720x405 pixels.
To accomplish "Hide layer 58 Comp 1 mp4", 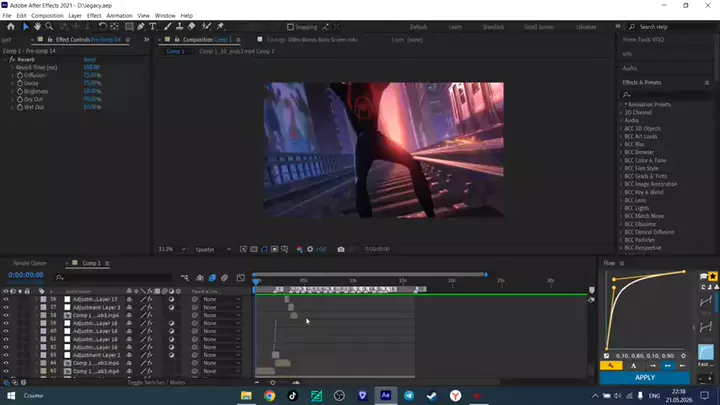I will [x=6, y=315].
